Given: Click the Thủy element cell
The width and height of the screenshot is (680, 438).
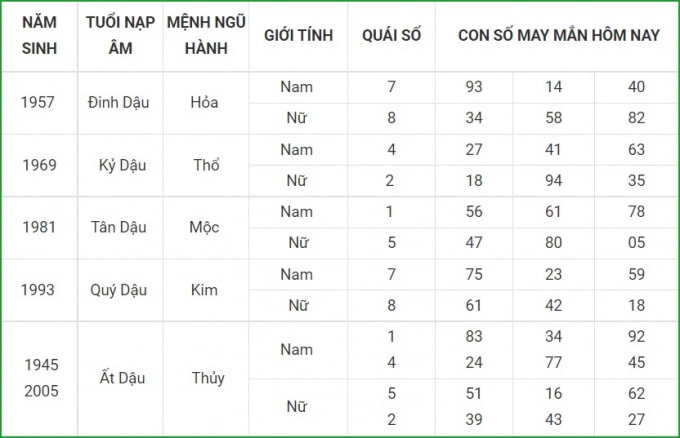Looking at the screenshot, I should point(206,378).
